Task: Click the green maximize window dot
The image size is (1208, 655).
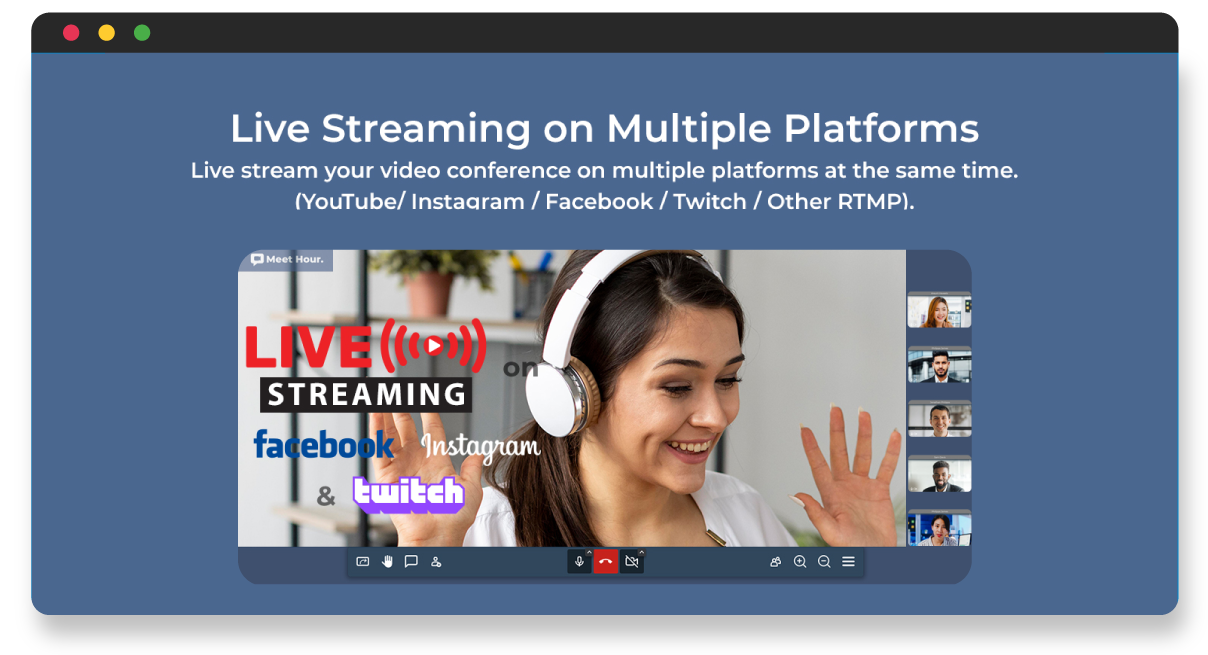Action: click(142, 33)
